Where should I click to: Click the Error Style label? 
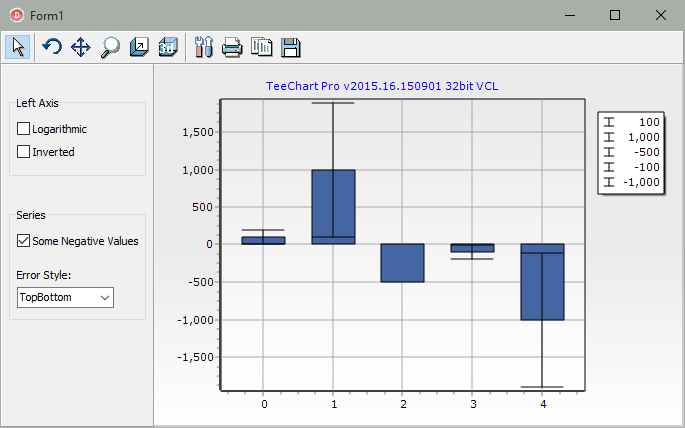pos(44,275)
